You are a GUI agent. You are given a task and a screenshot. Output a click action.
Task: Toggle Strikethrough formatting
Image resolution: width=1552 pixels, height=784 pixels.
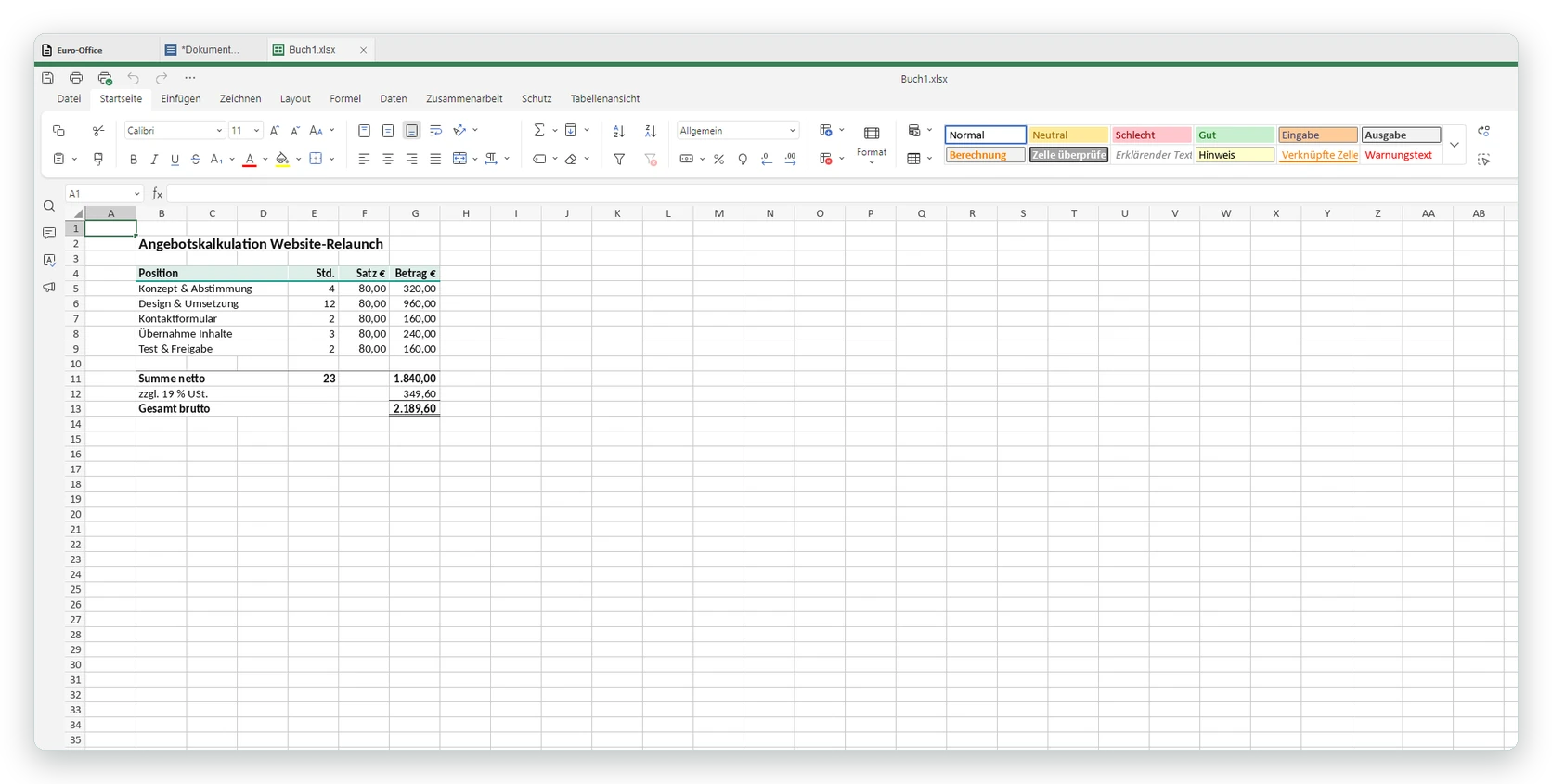pyautogui.click(x=196, y=160)
